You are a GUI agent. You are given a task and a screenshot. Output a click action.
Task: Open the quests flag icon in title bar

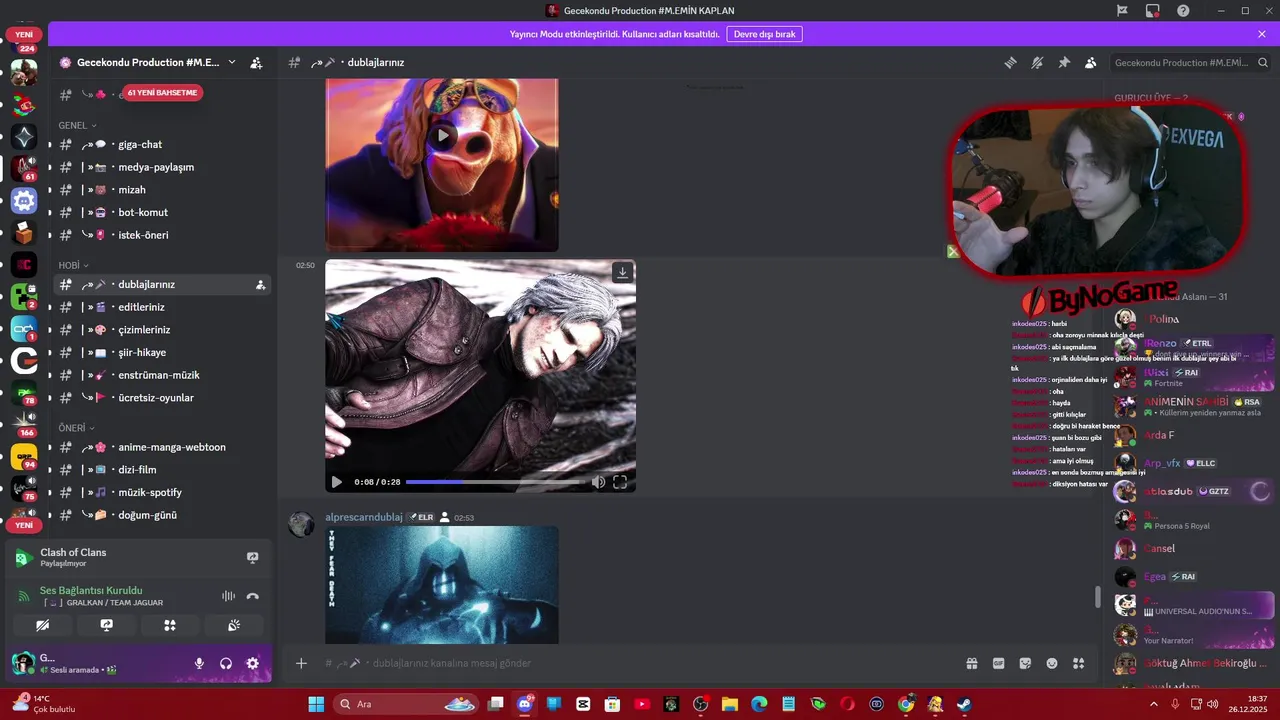point(1122,10)
